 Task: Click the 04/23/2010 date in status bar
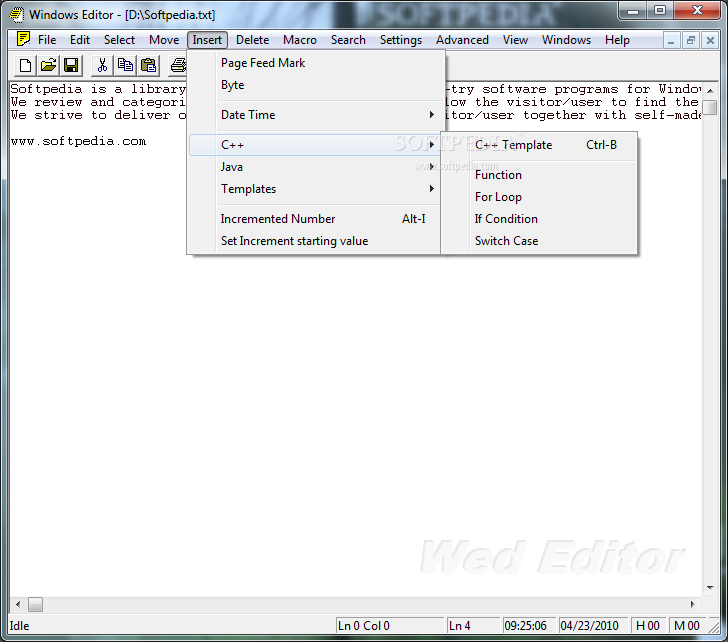click(x=593, y=626)
